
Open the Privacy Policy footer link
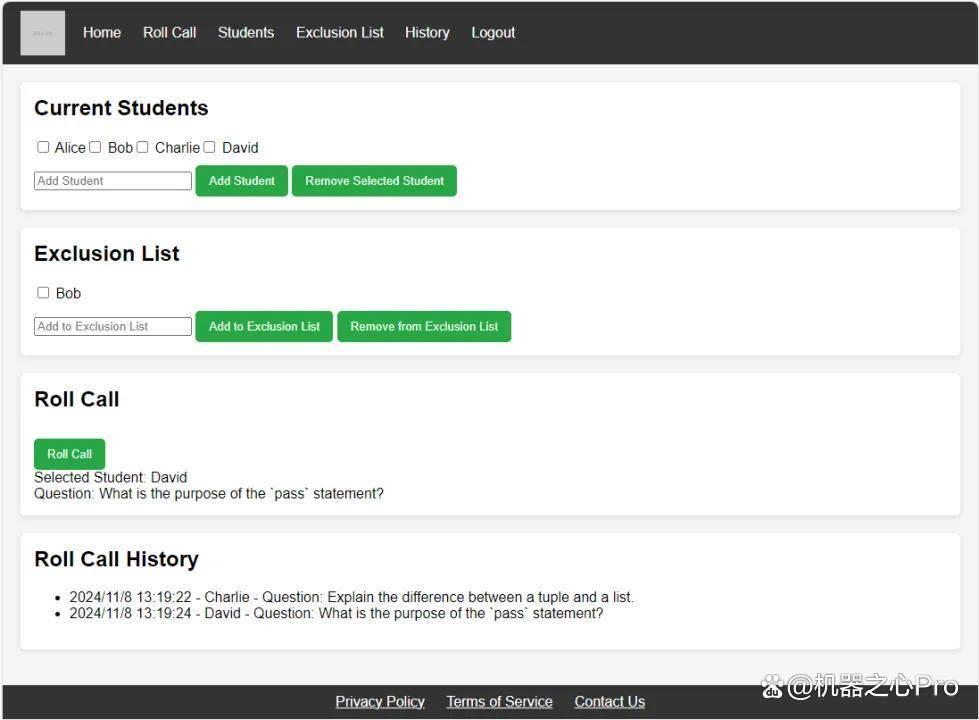point(380,701)
